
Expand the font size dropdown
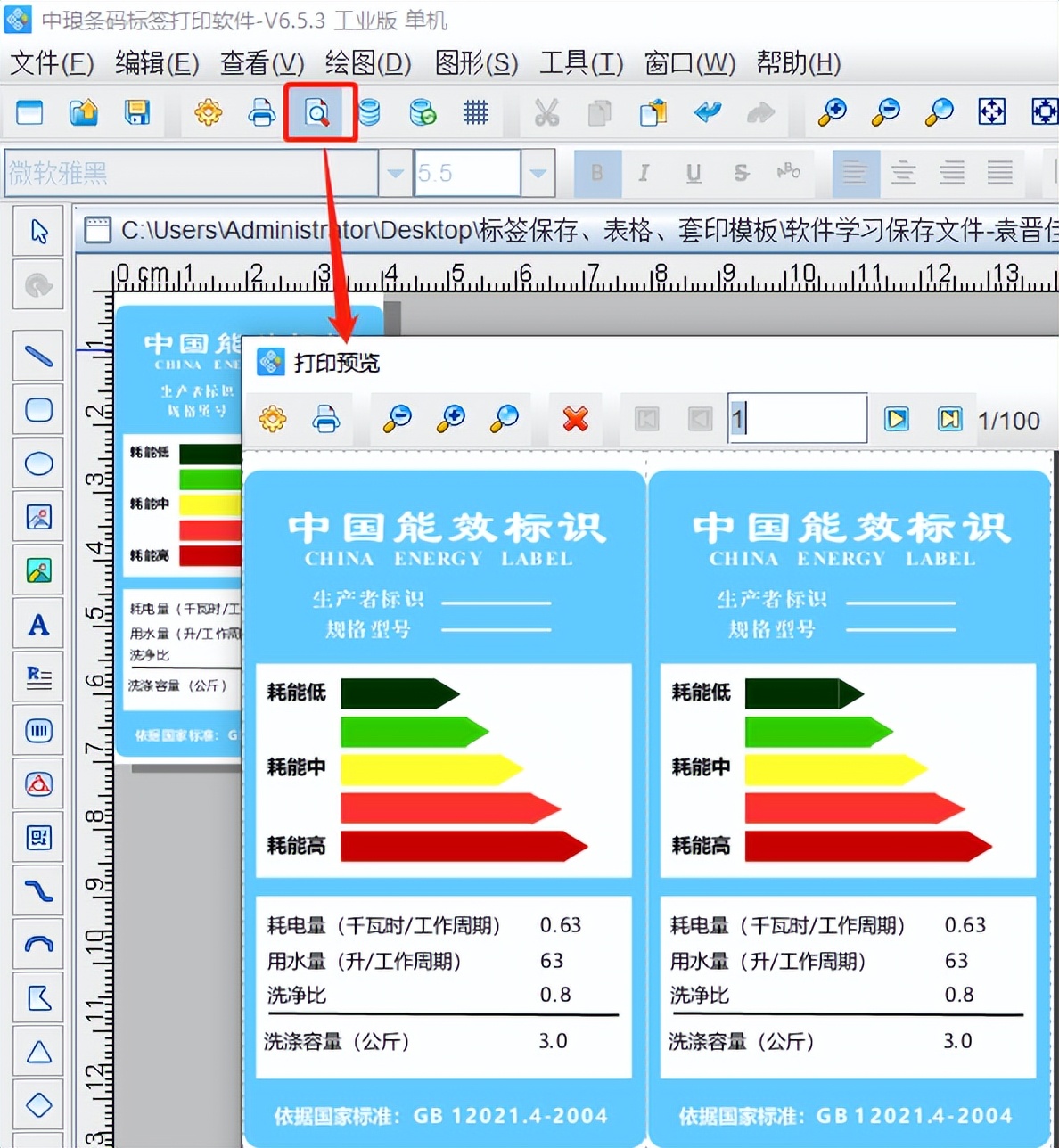pyautogui.click(x=538, y=173)
